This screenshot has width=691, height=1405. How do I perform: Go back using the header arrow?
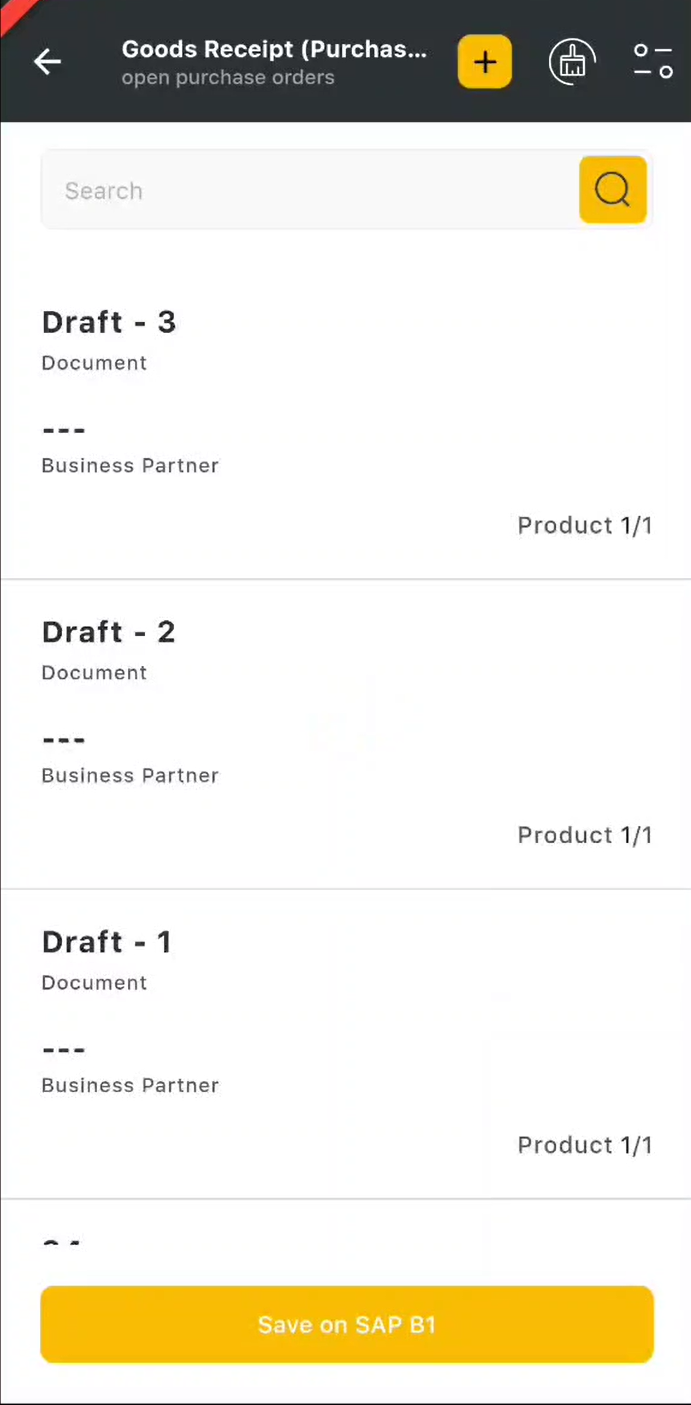(x=47, y=62)
